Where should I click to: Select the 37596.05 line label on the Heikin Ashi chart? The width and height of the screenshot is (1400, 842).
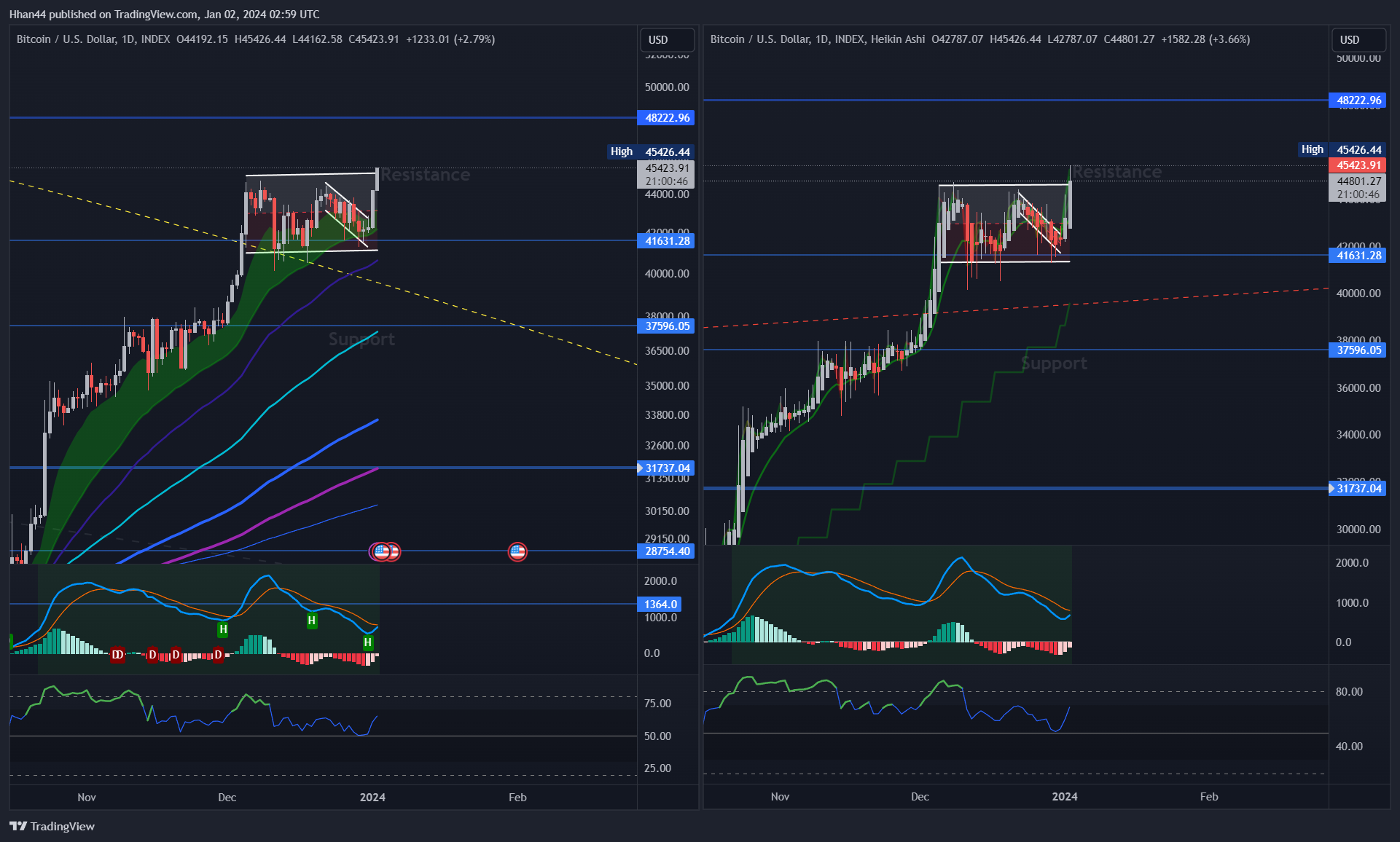1358,350
